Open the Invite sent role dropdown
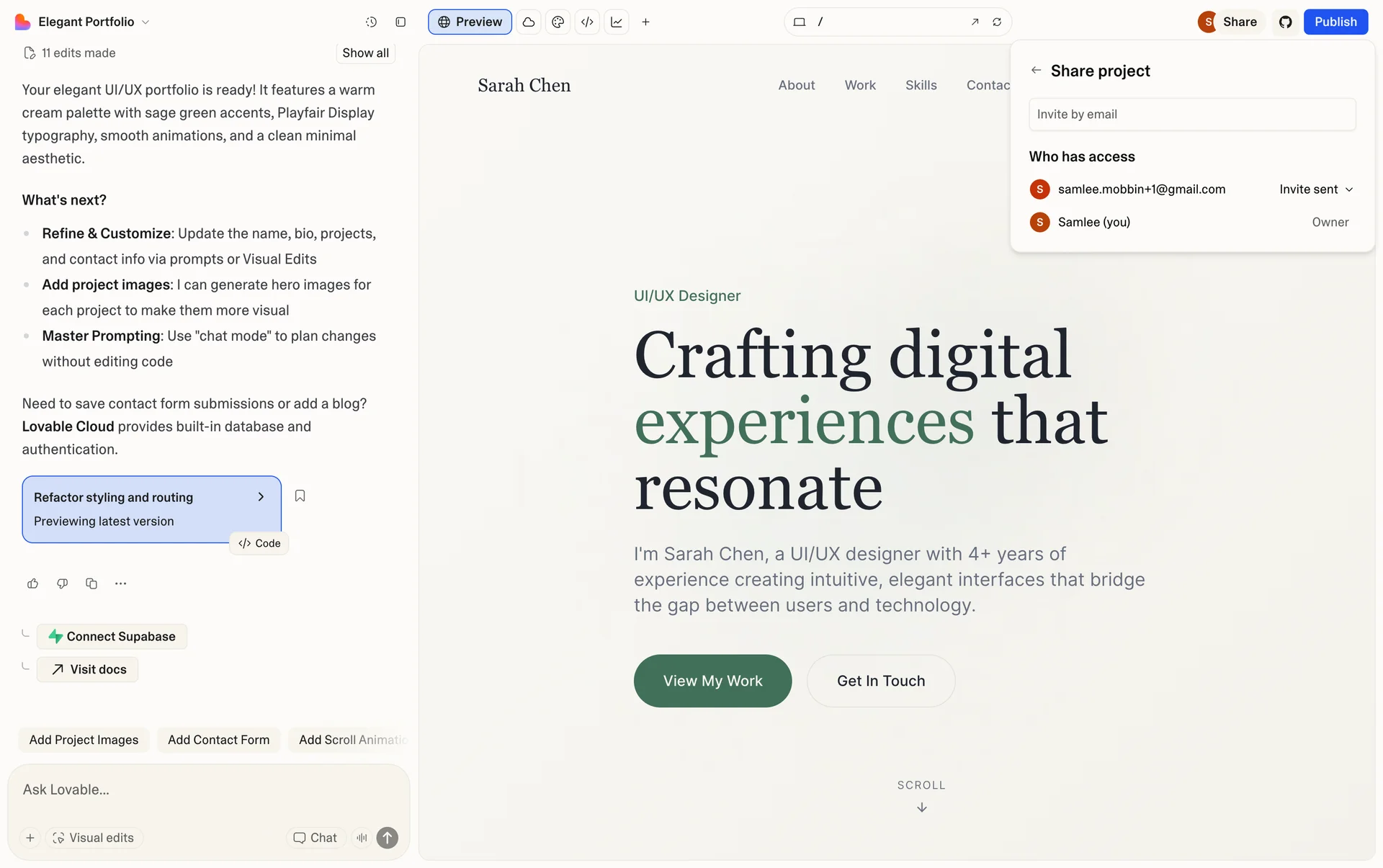 (1316, 189)
